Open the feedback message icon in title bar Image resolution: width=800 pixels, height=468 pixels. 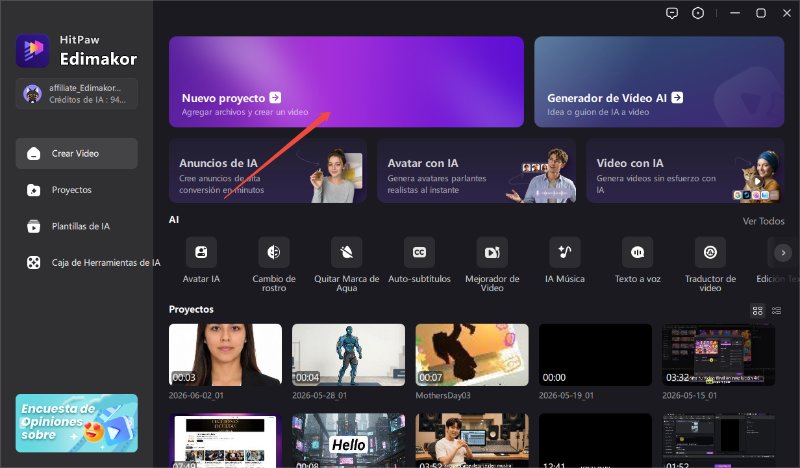pos(672,13)
